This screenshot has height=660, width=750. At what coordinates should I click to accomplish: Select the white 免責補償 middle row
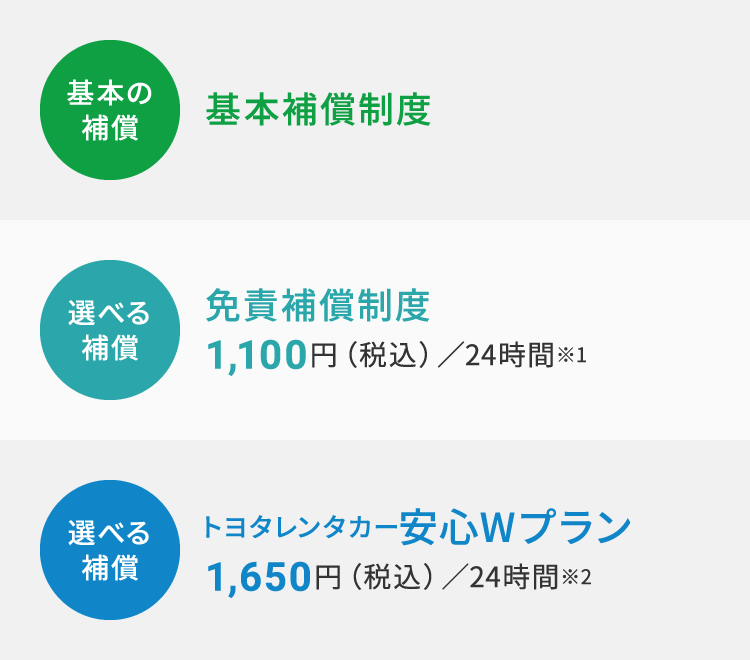tap(375, 330)
